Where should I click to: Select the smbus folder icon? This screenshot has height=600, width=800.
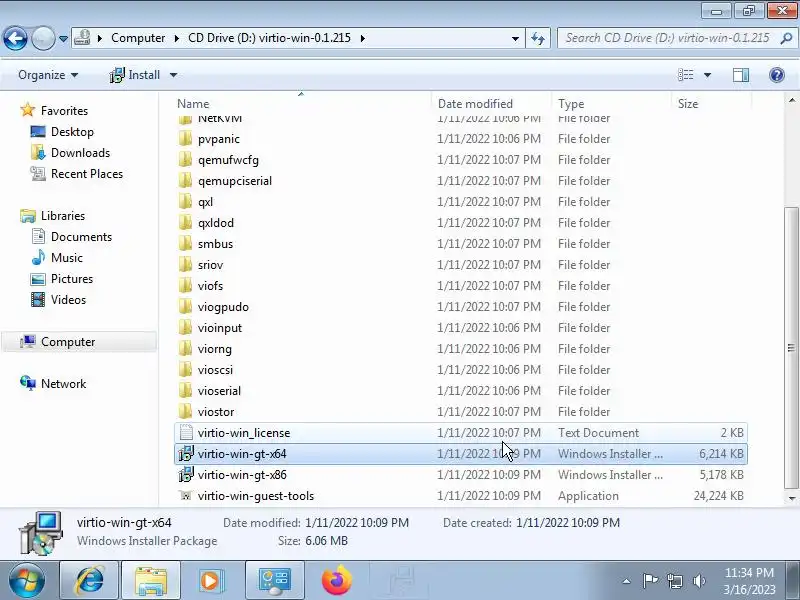(x=186, y=243)
